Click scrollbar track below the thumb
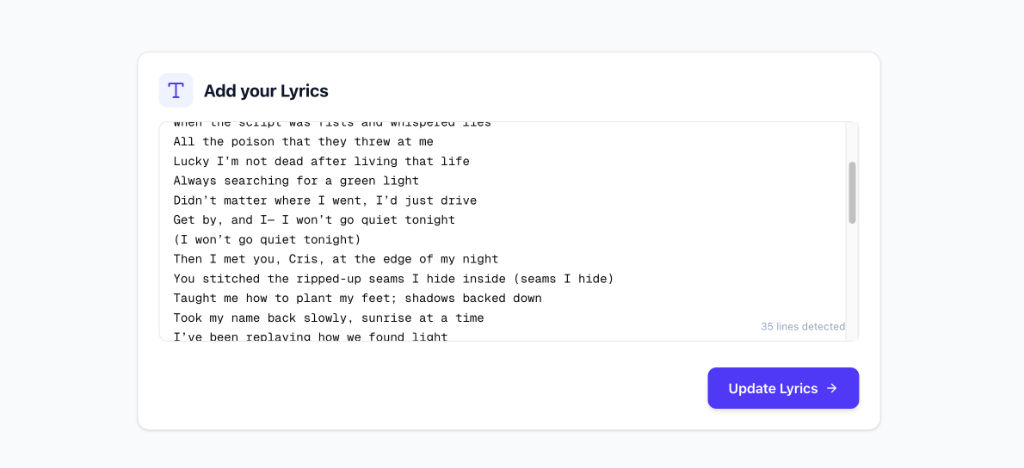This screenshot has height=468, width=1024. pos(852,280)
